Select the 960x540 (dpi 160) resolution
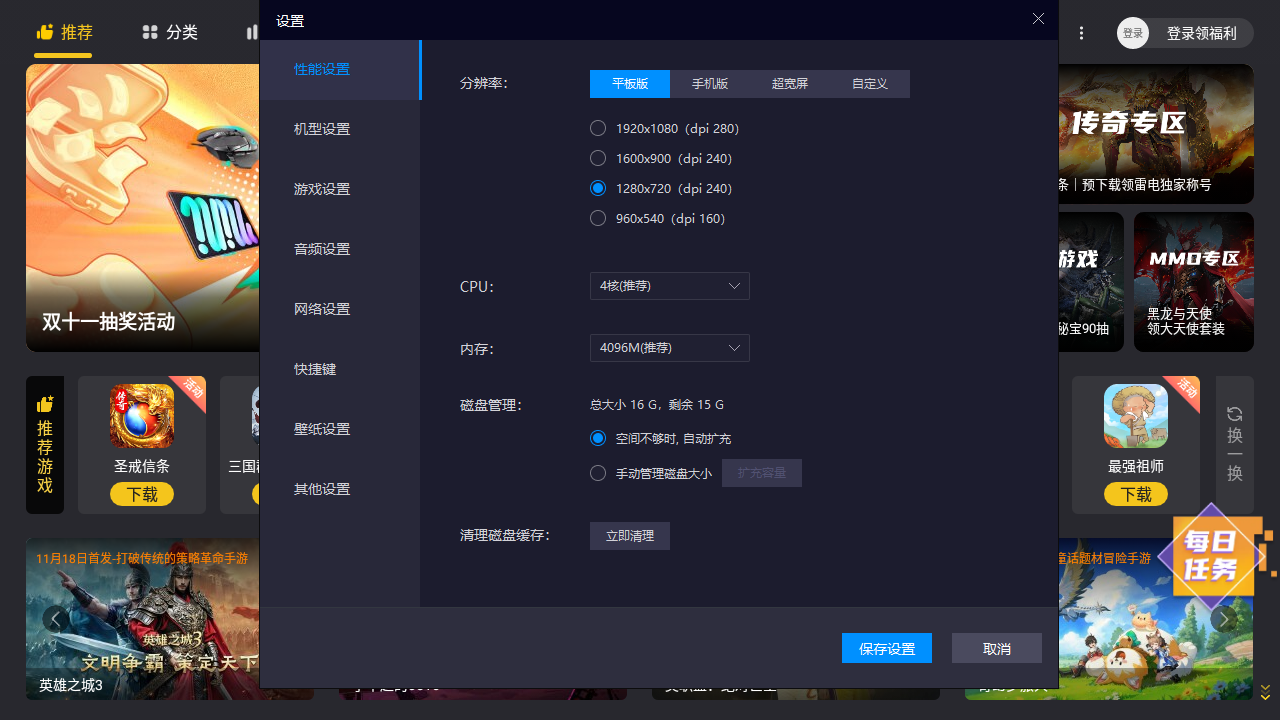This screenshot has width=1280, height=720. point(598,218)
